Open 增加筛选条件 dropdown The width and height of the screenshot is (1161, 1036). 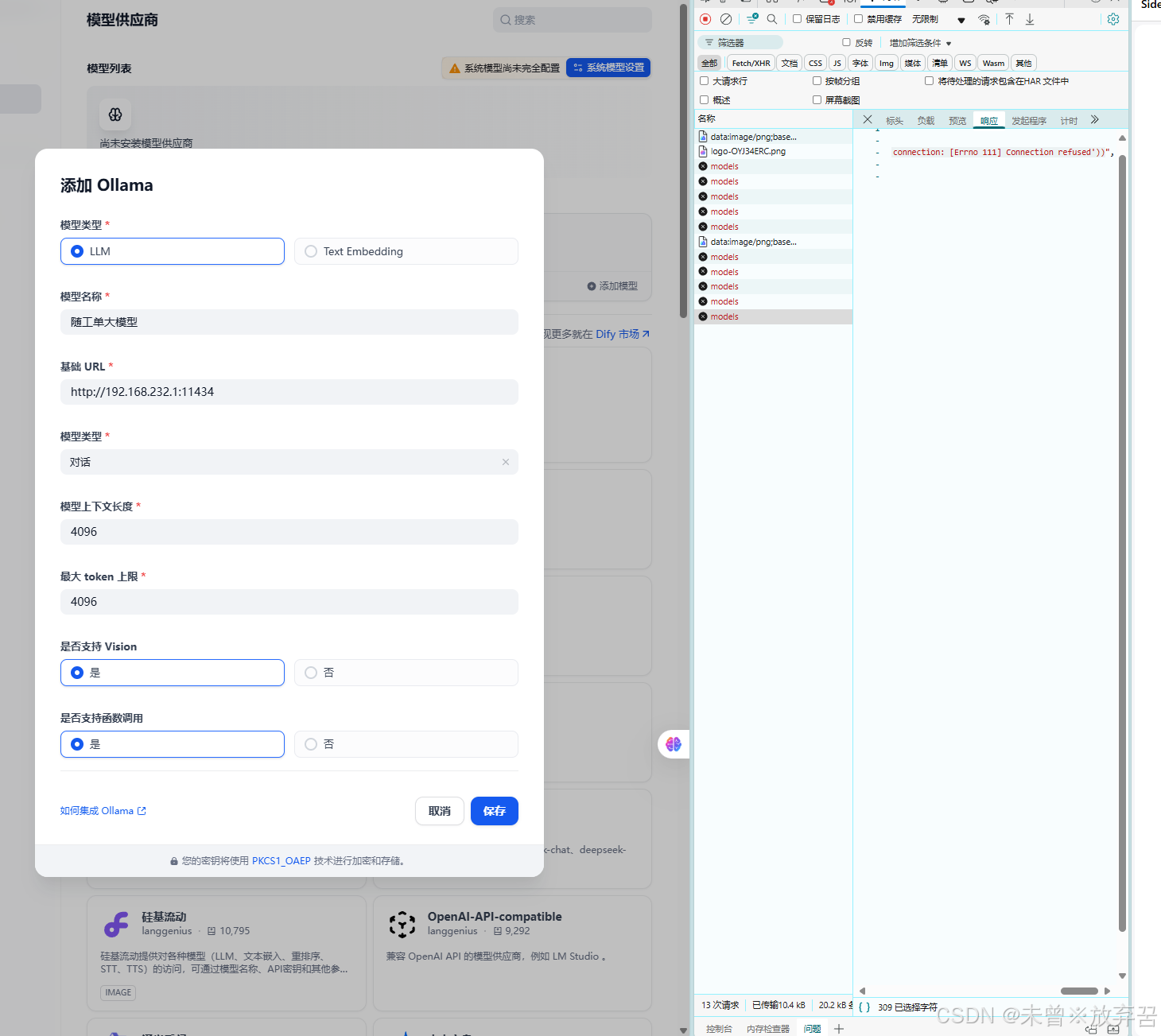point(920,43)
